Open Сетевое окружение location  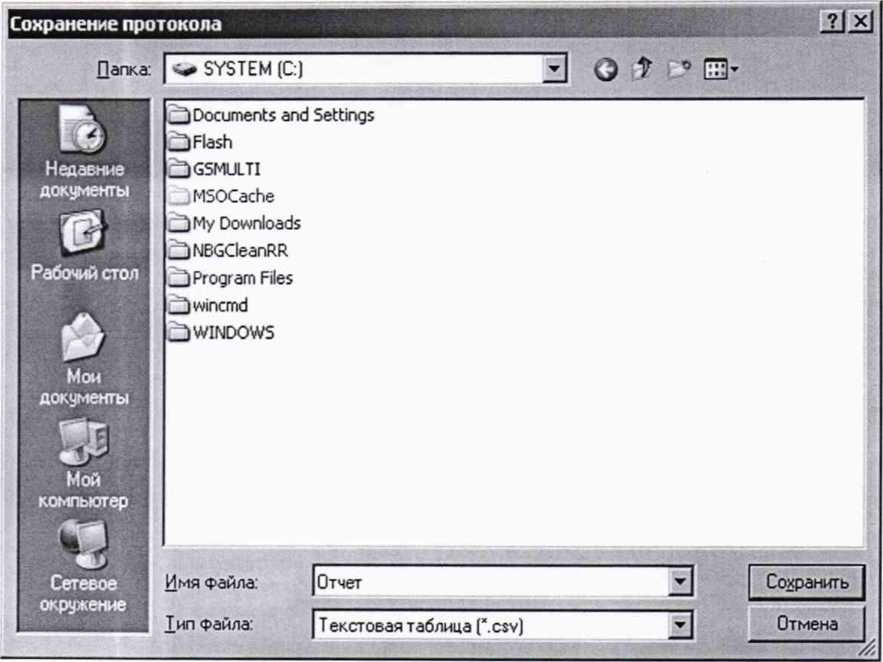tap(85, 565)
